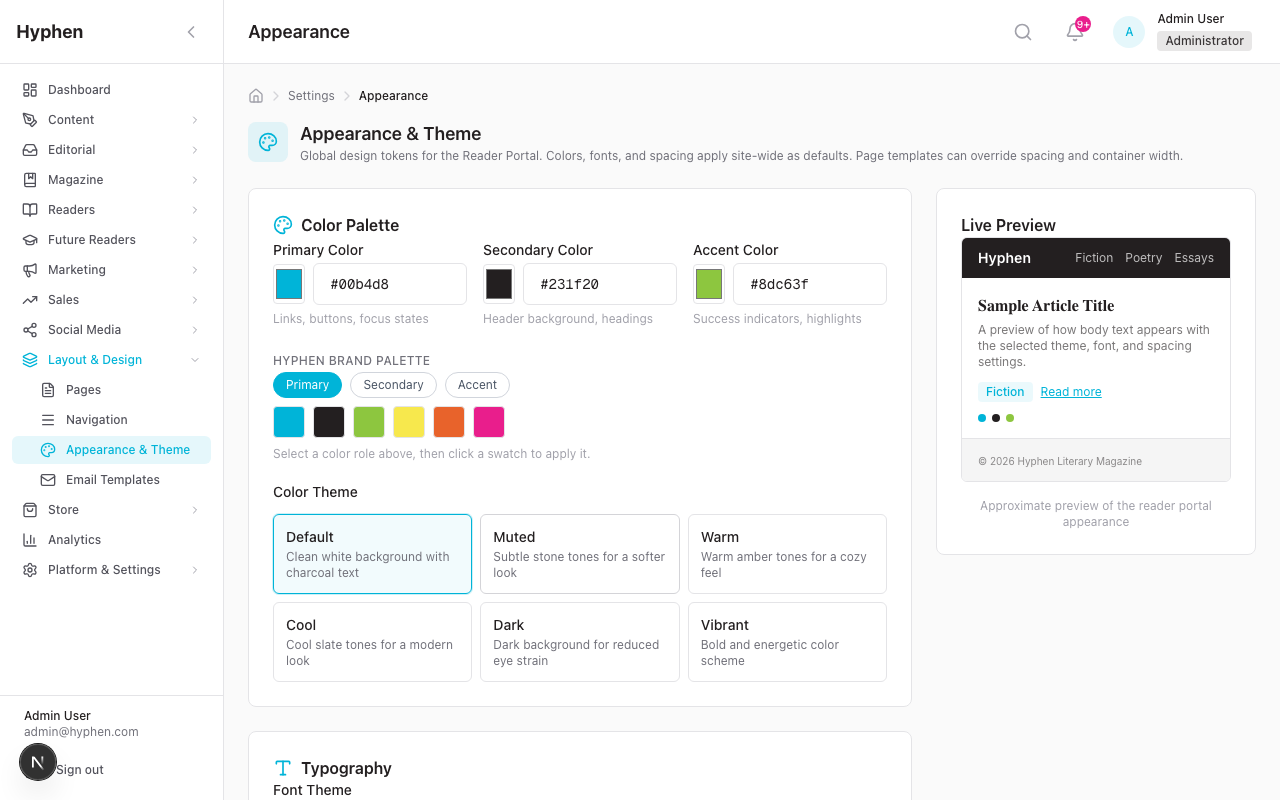Click the yellow swatch in the brand palette

[408, 421]
